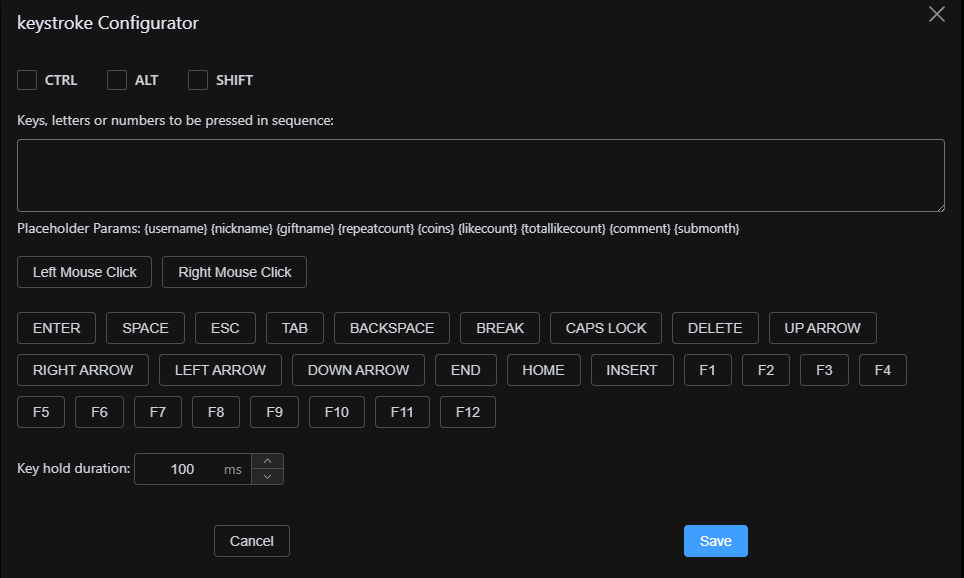The width and height of the screenshot is (964, 578).
Task: Add the F12 function key
Action: tap(468, 412)
